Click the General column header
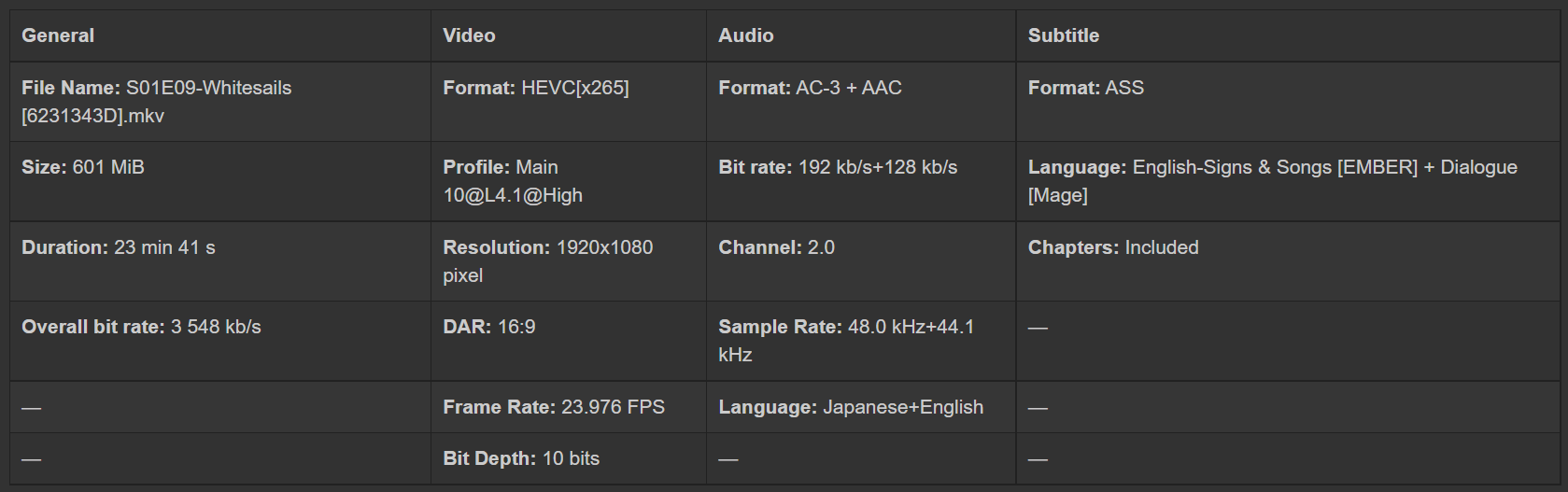 tap(58, 35)
